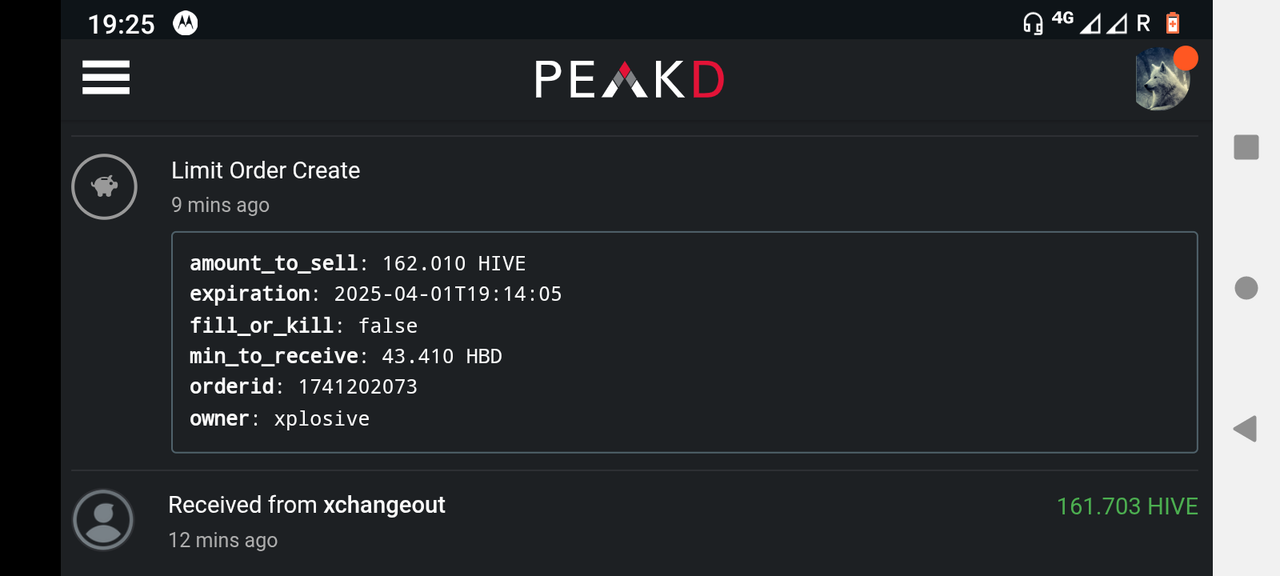The height and width of the screenshot is (576, 1280).
Task: Tap the amount_to_sell 162.010 HIVE line
Action: coord(358,263)
